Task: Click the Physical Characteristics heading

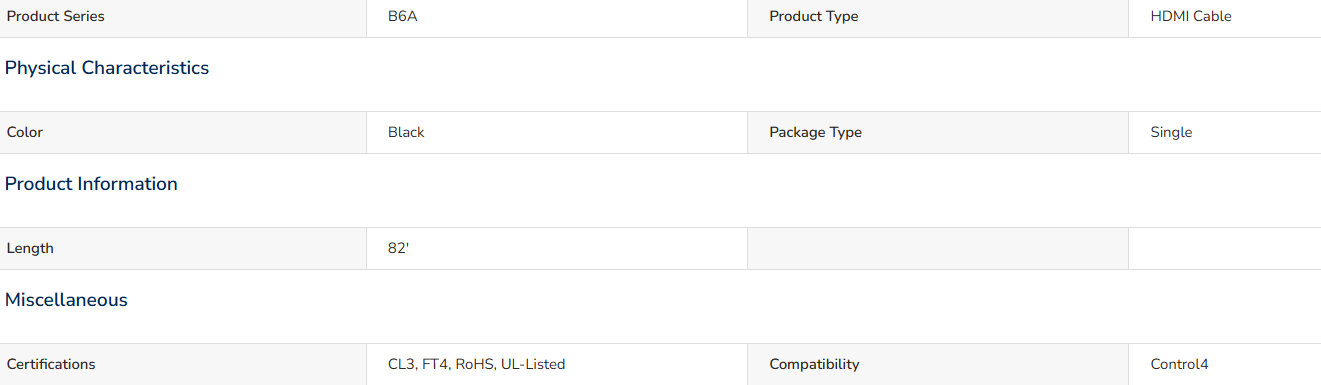Action: (x=107, y=68)
